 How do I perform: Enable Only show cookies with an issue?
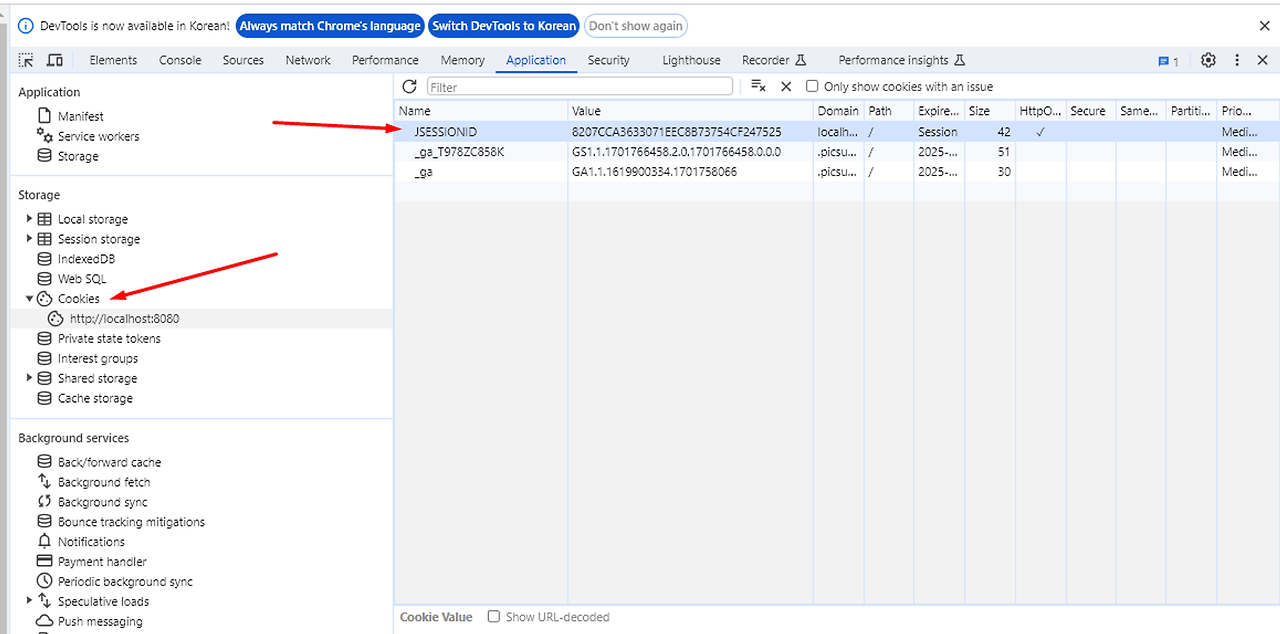[x=812, y=86]
